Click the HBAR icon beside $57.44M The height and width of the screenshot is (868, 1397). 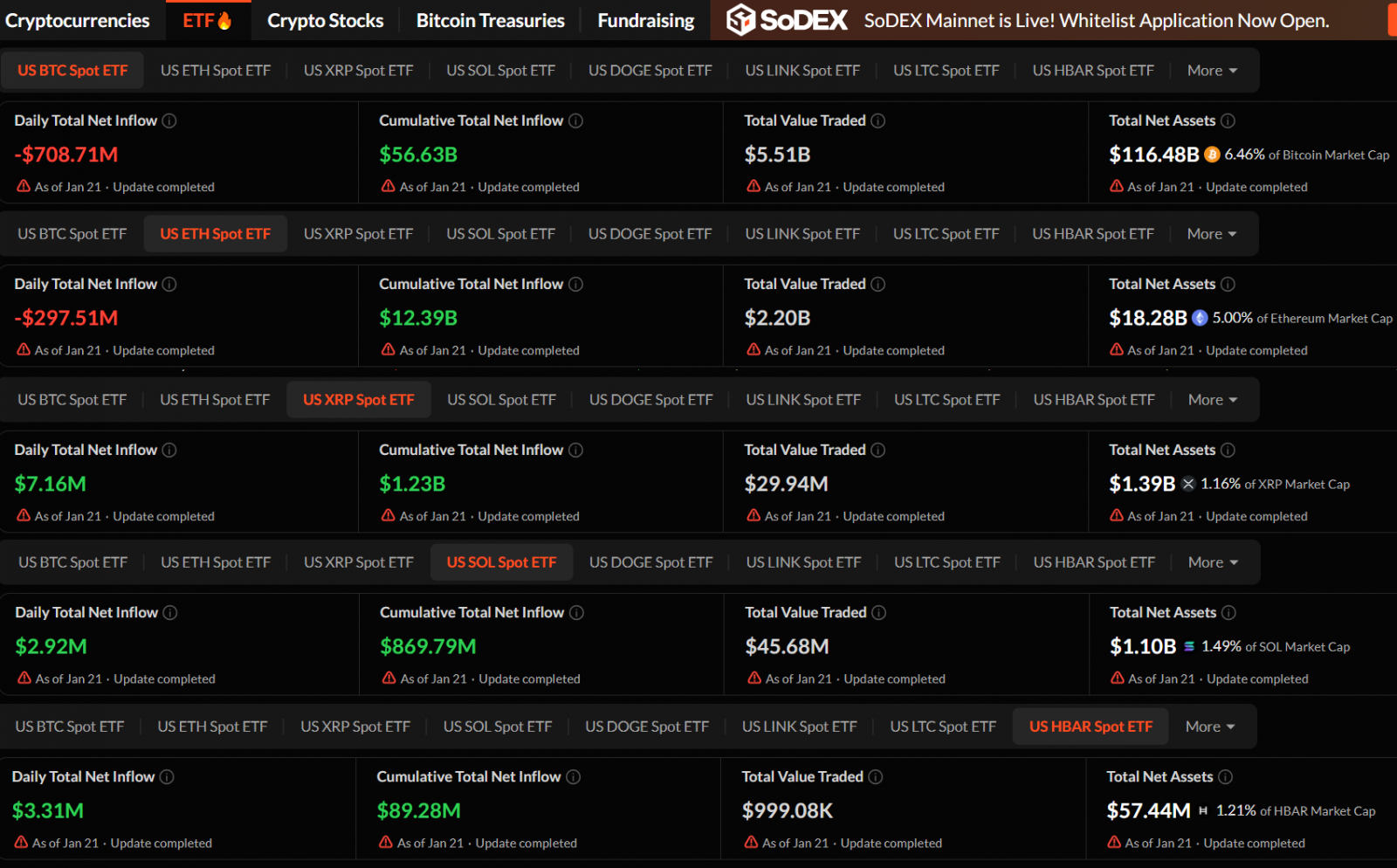tap(1204, 810)
